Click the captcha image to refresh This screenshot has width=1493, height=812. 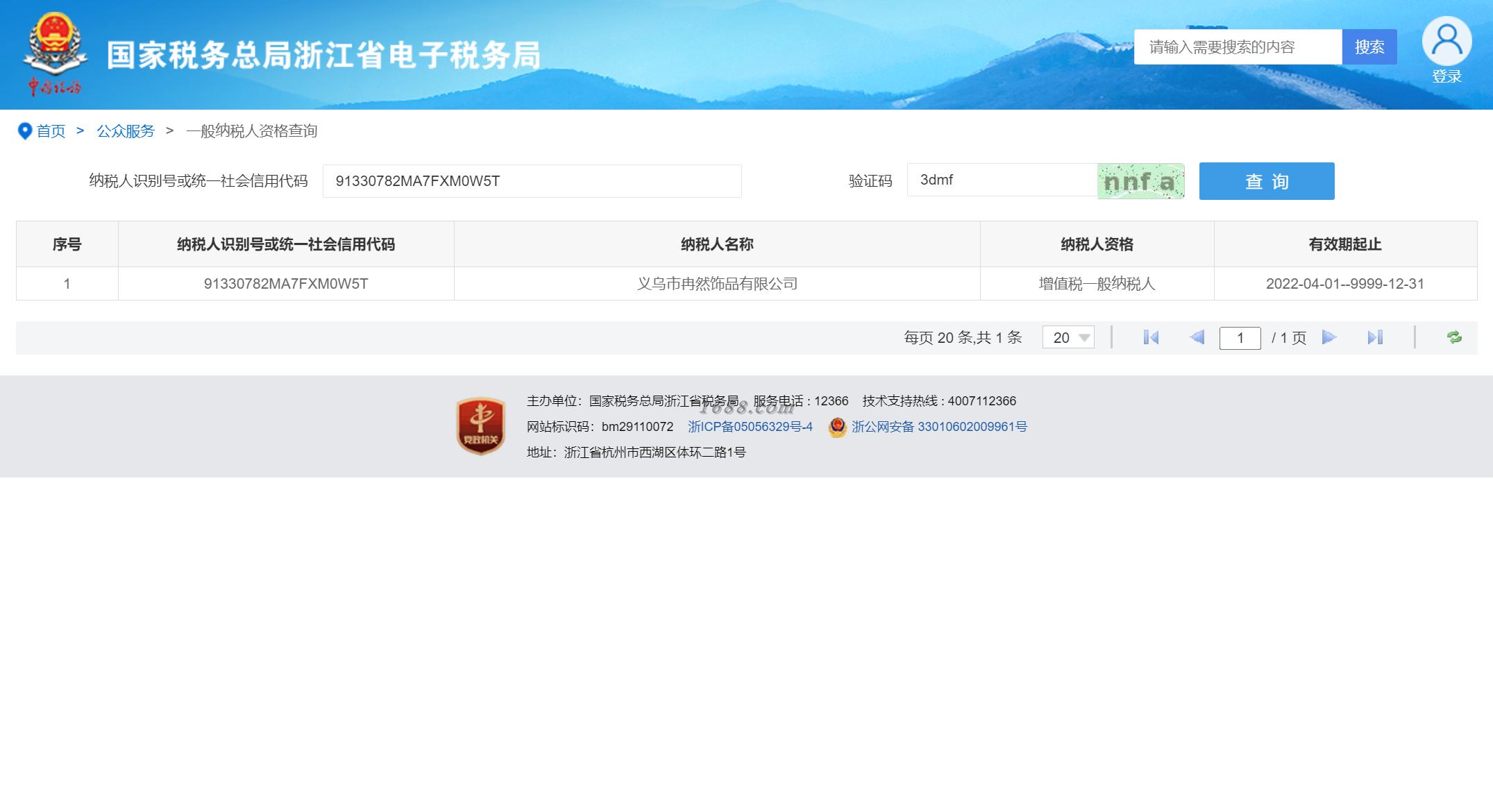[x=1140, y=181]
